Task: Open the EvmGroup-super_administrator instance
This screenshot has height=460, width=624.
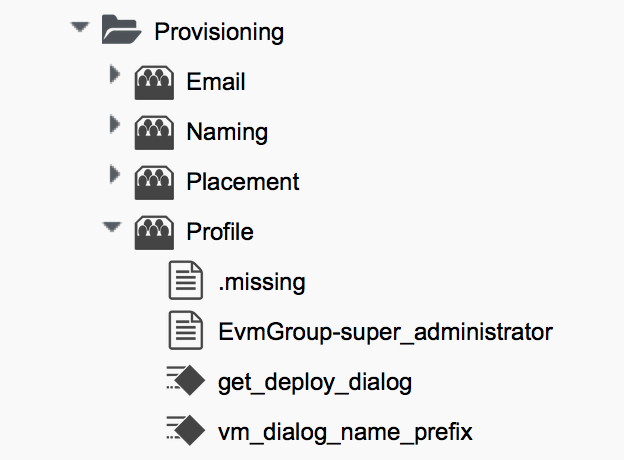Action: click(385, 332)
